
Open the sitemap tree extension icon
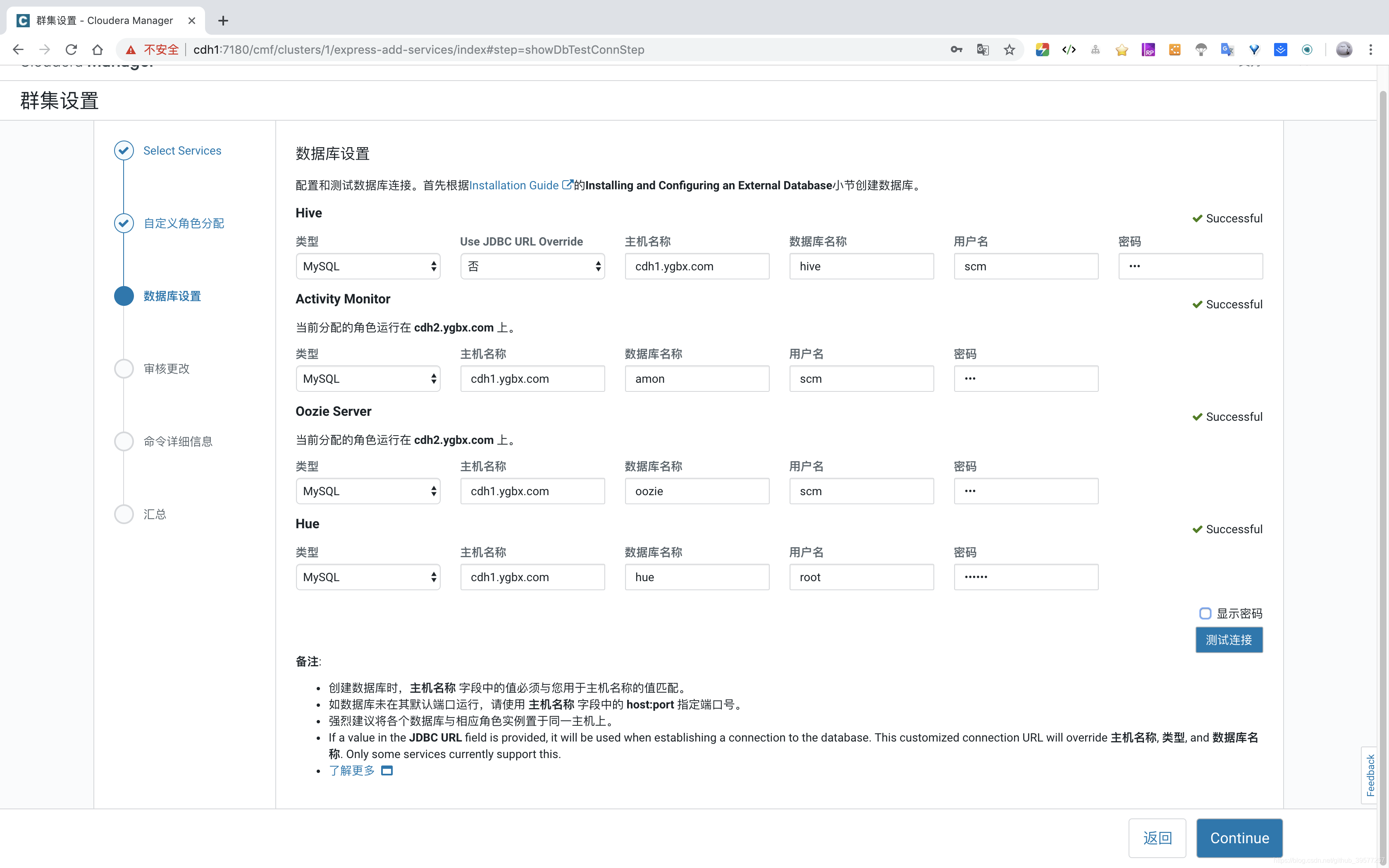[x=1095, y=50]
